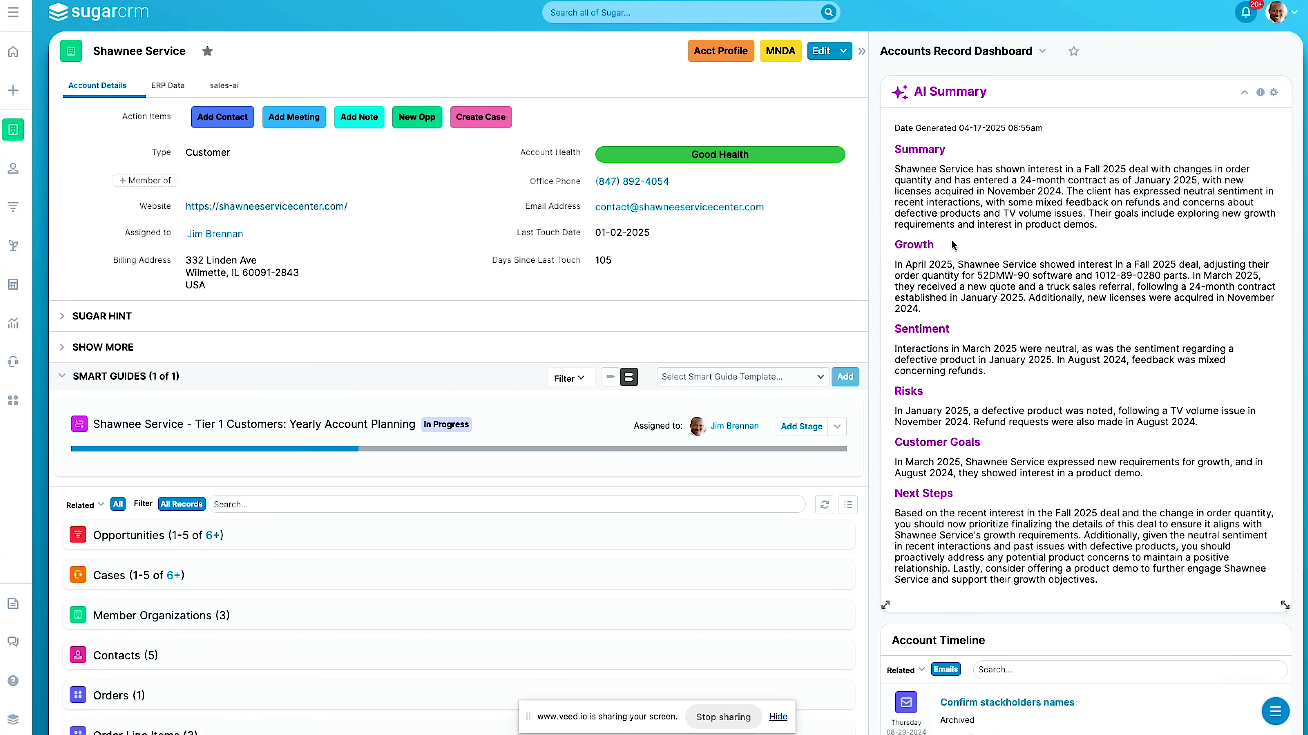Image resolution: width=1308 pixels, height=735 pixels.
Task: Open the help question mark icon
Action: coord(13,681)
